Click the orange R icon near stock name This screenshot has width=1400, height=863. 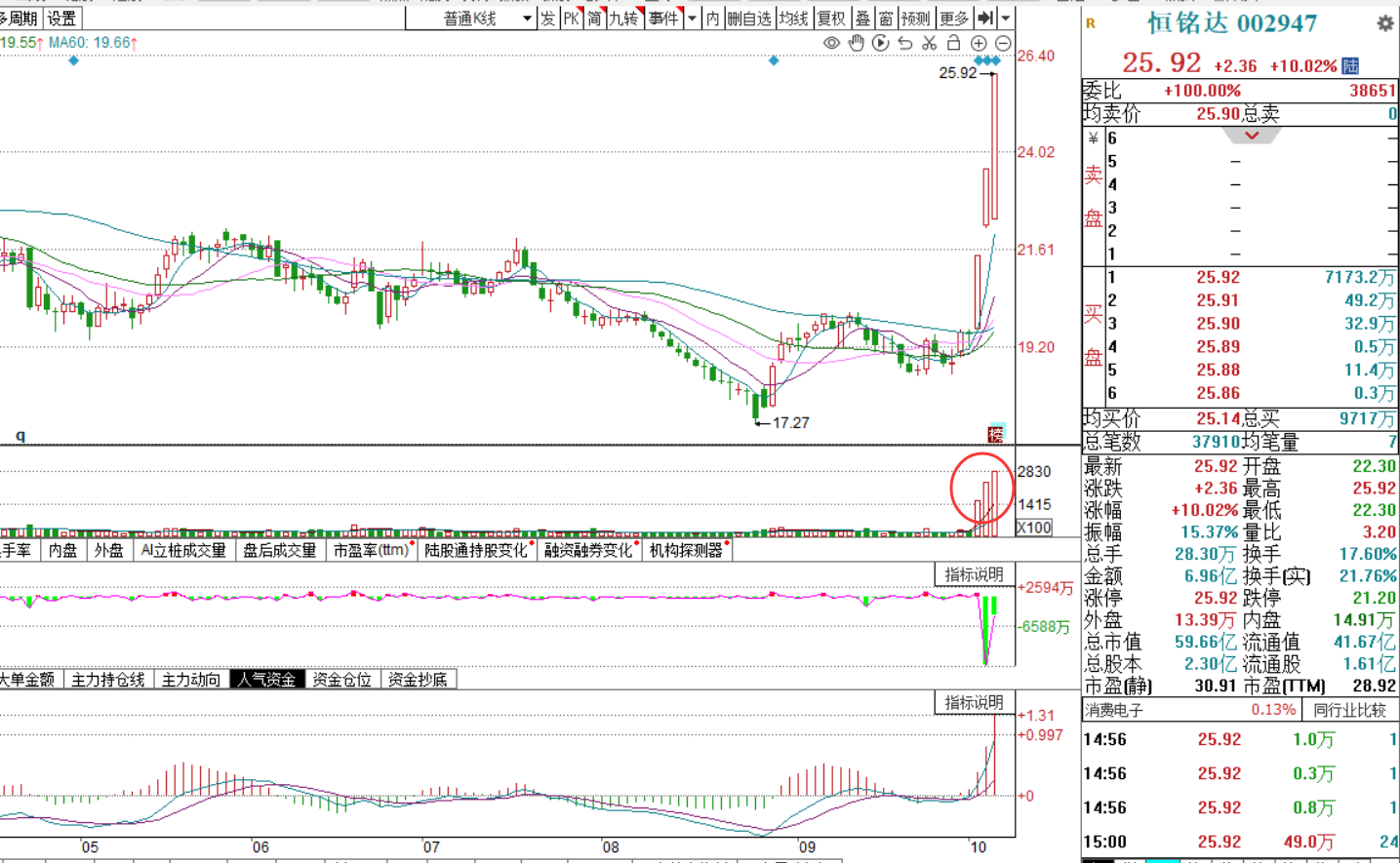1091,23
